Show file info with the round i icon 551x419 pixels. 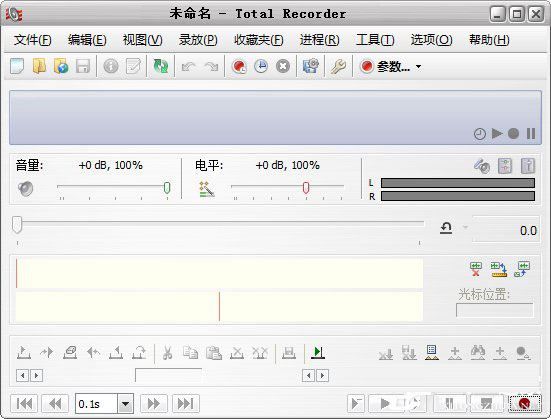click(x=111, y=66)
